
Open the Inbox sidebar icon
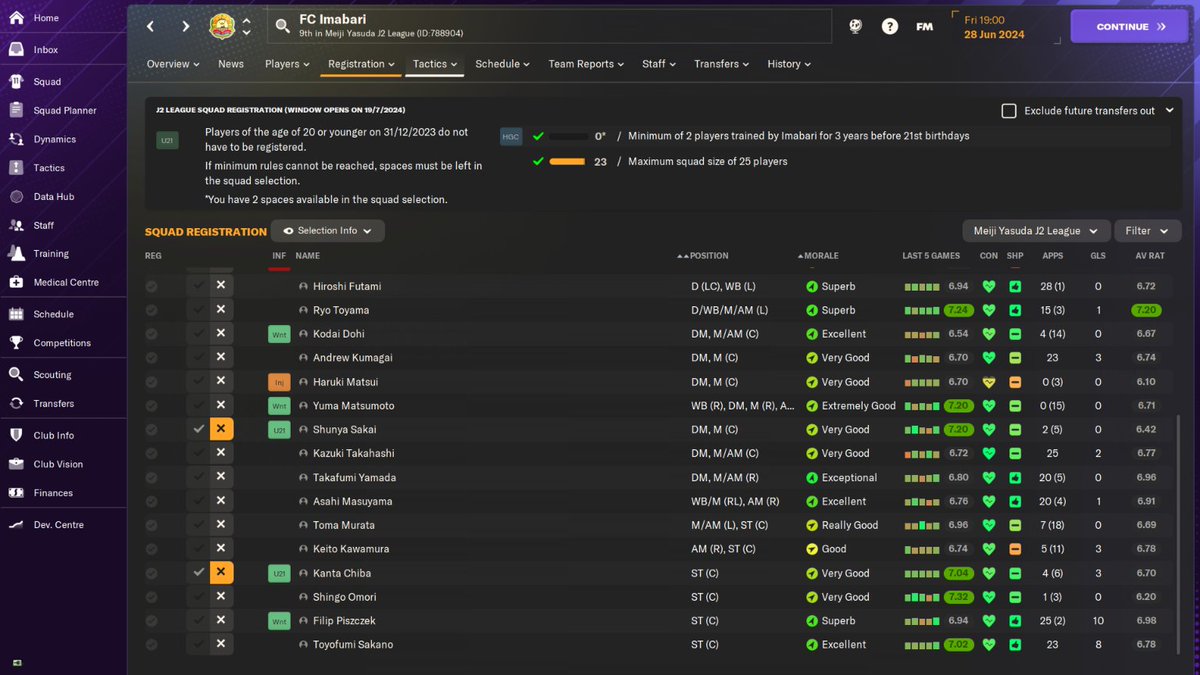(16, 49)
